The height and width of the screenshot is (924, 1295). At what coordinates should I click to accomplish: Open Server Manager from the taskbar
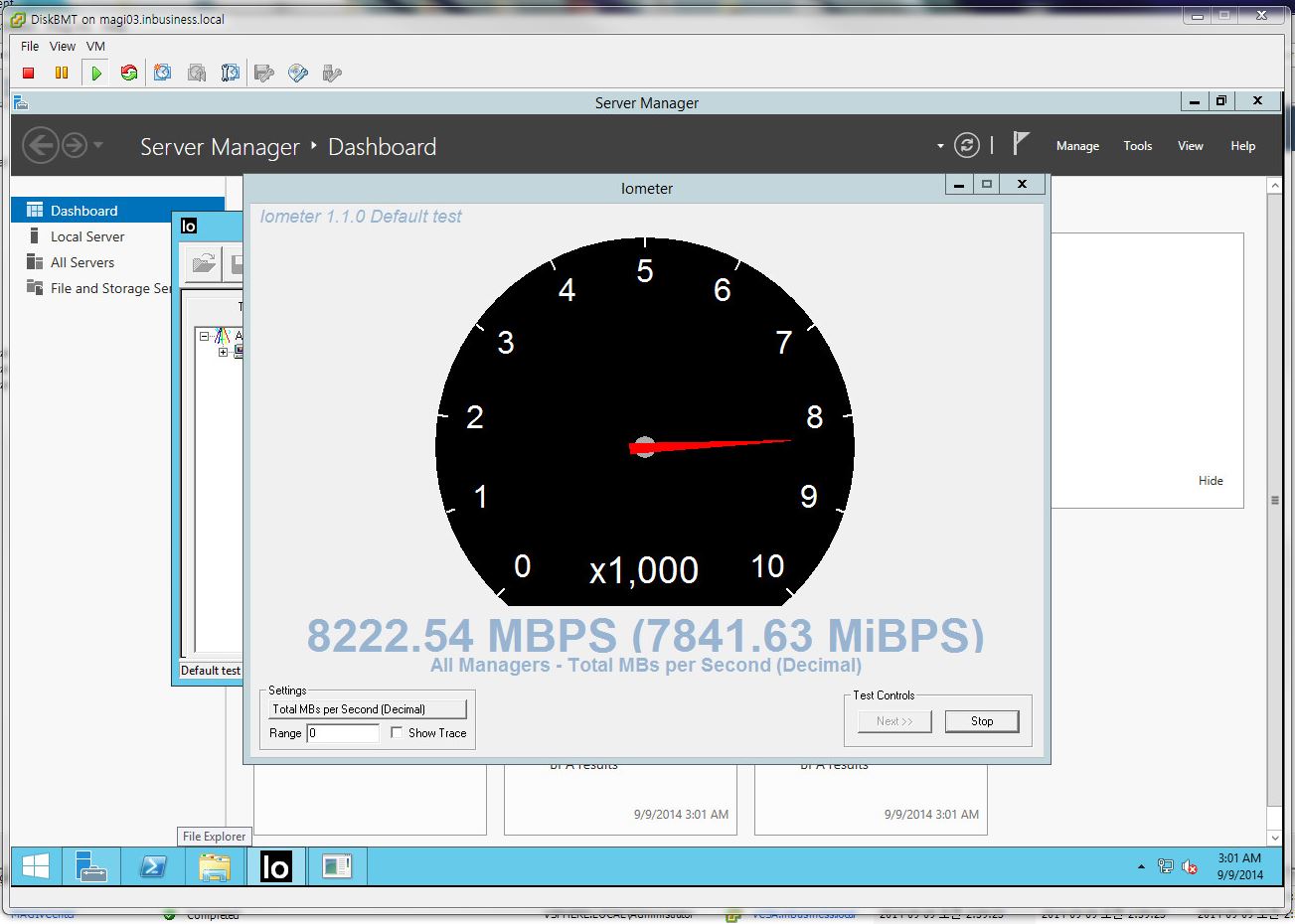[x=91, y=866]
